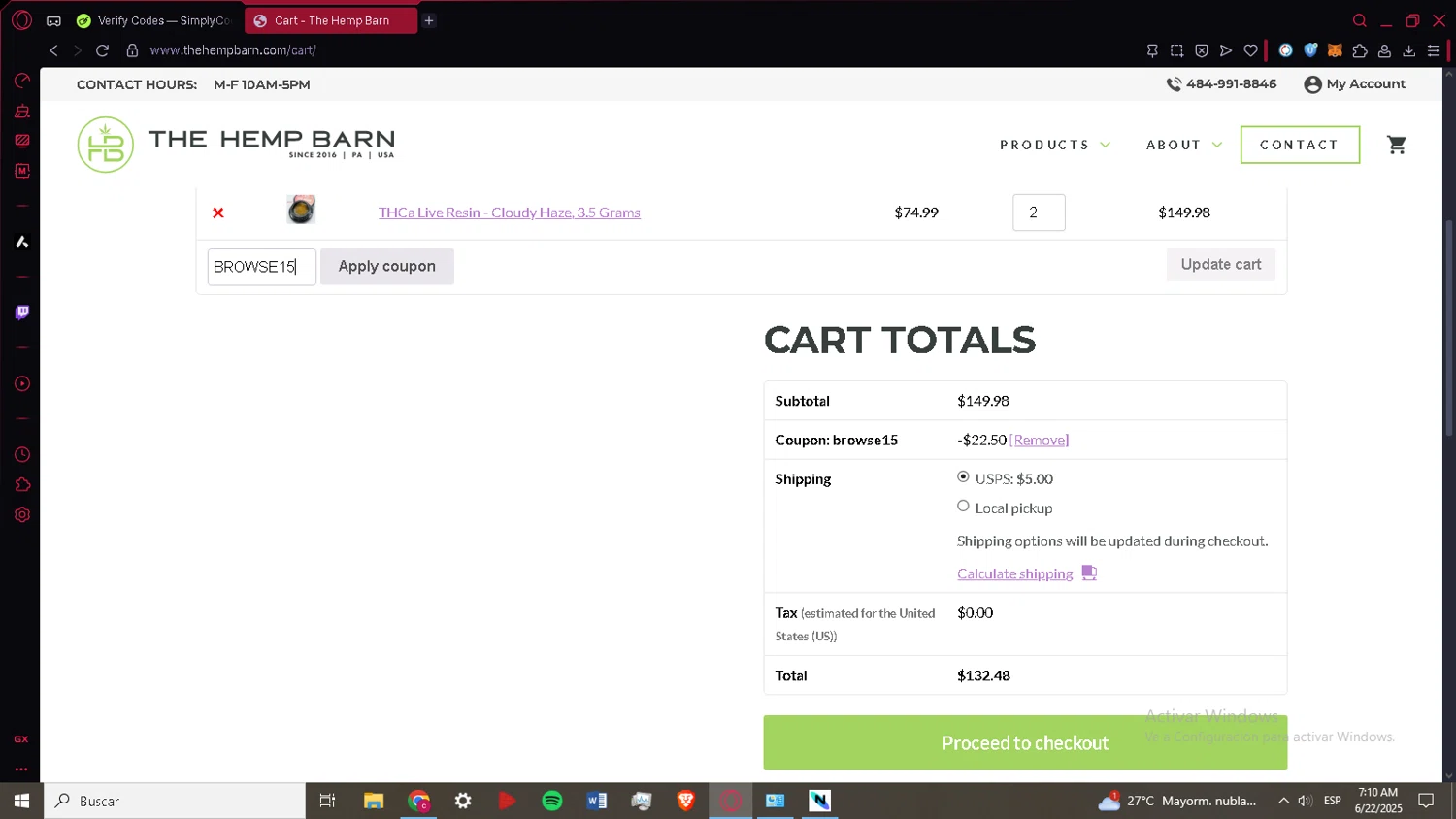The height and width of the screenshot is (819, 1456).
Task: Open Spotify from the taskbar
Action: 552,801
